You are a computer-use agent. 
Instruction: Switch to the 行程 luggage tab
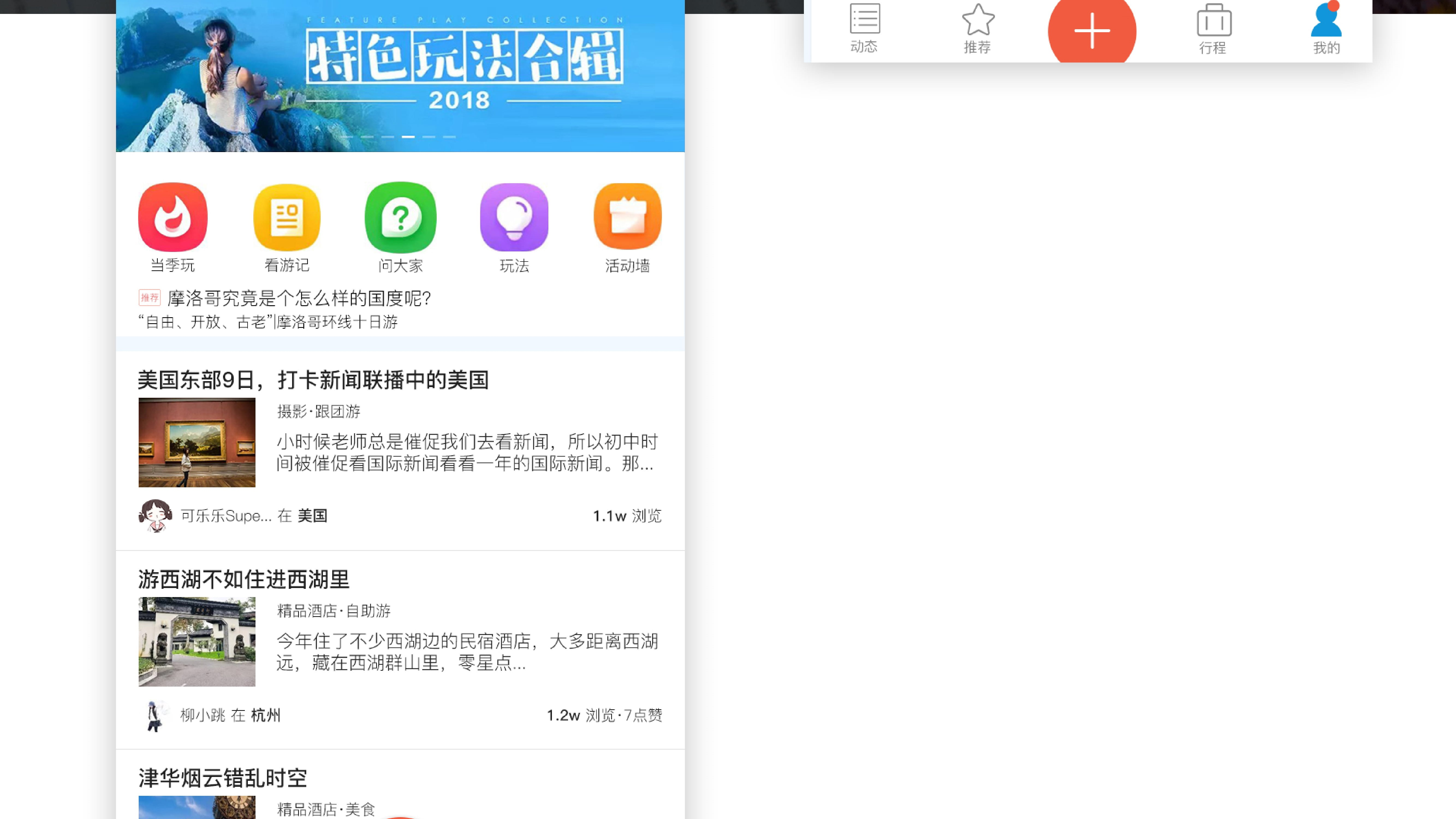pos(1213,29)
